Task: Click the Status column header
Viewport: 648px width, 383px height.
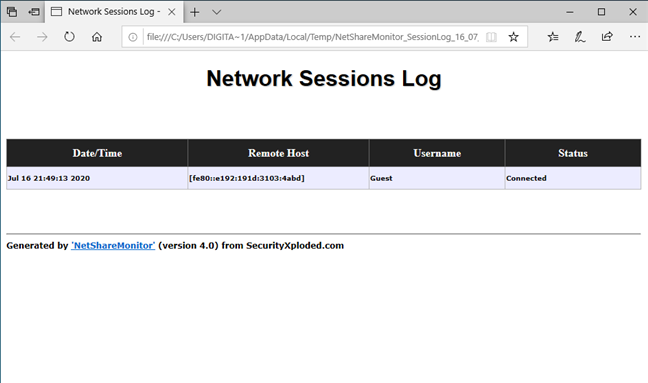Action: (x=573, y=153)
